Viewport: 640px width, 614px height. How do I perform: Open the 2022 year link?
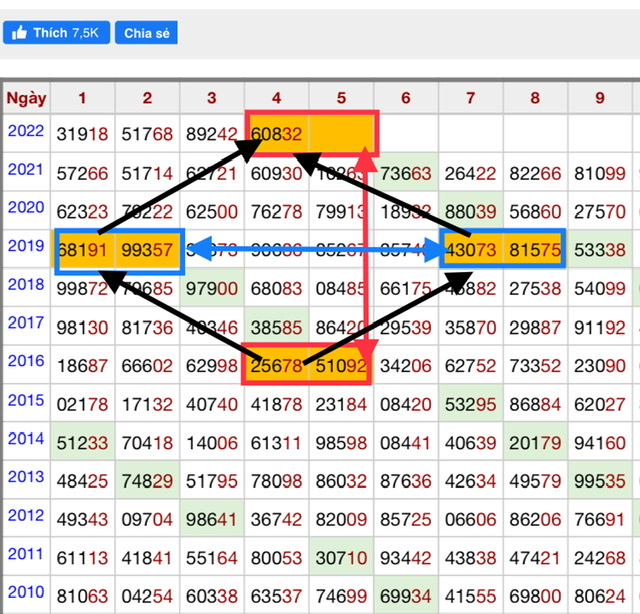[26, 131]
